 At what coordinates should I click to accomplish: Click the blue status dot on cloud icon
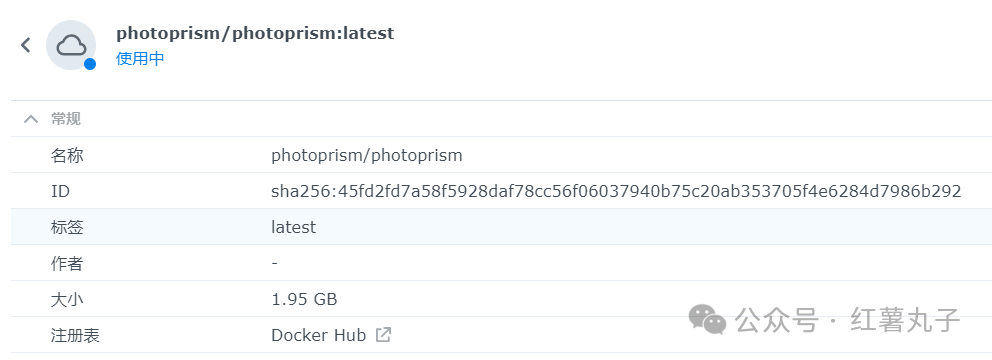(90, 64)
